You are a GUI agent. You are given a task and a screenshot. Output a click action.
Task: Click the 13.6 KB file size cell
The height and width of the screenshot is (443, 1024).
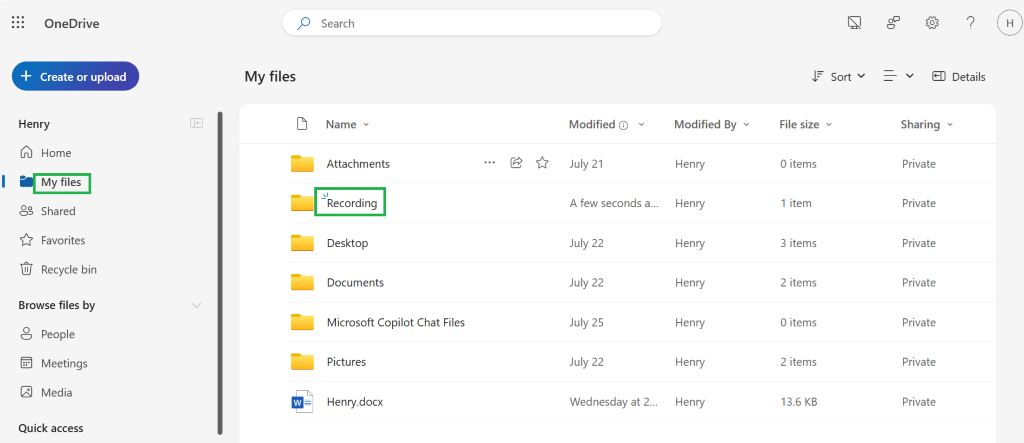point(799,402)
